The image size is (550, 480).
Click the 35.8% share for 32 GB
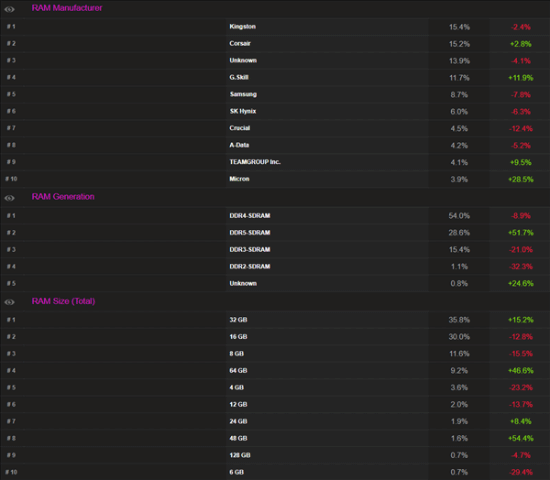[459, 320]
